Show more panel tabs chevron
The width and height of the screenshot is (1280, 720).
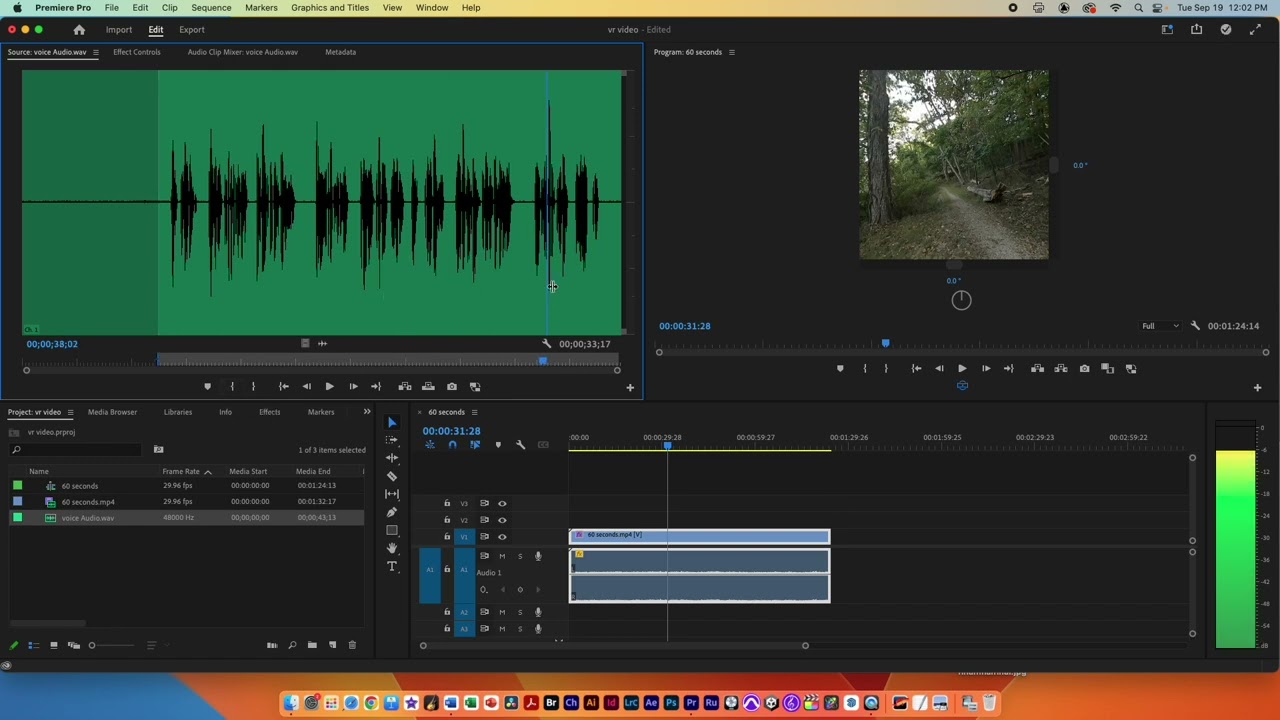(x=366, y=412)
